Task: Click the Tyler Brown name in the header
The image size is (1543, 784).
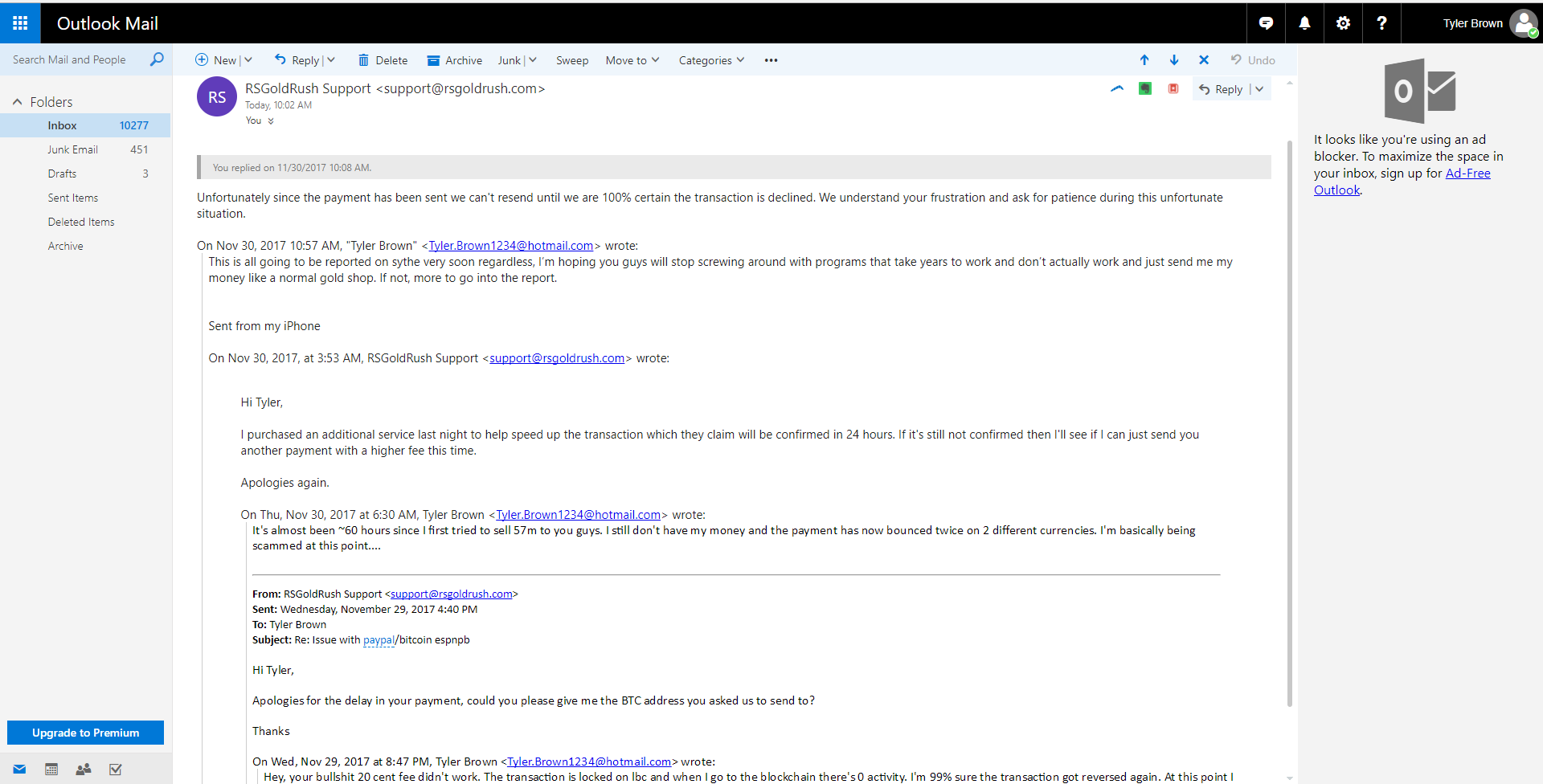Action: [1472, 23]
